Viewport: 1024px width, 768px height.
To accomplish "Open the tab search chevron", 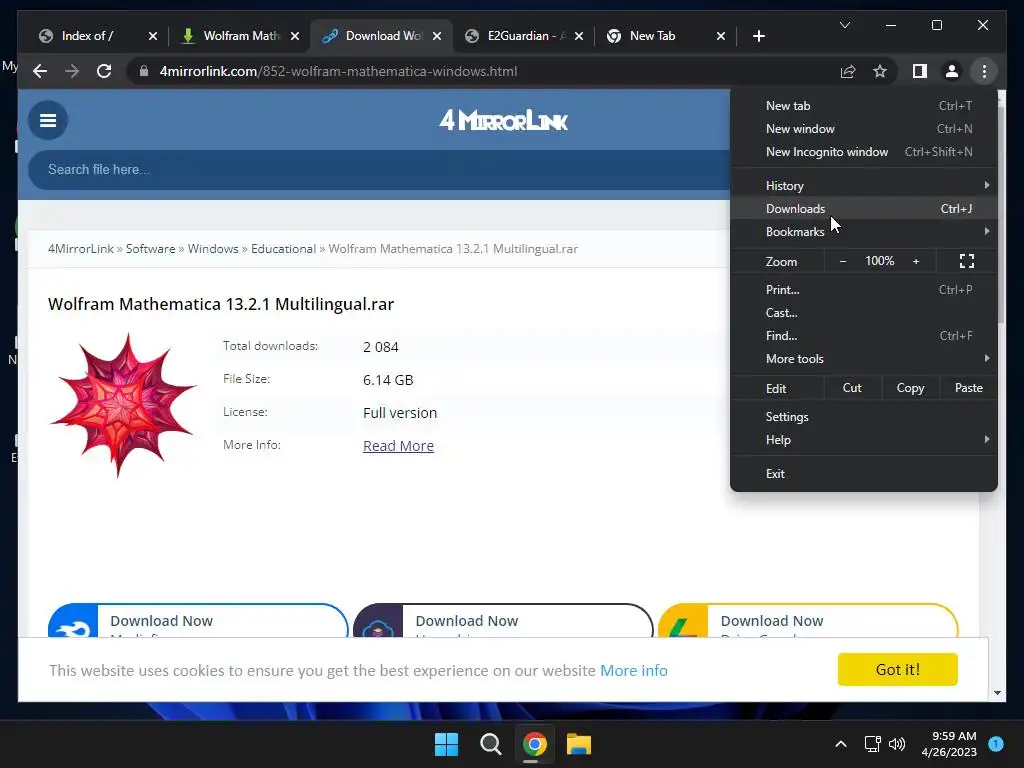I will [844, 25].
